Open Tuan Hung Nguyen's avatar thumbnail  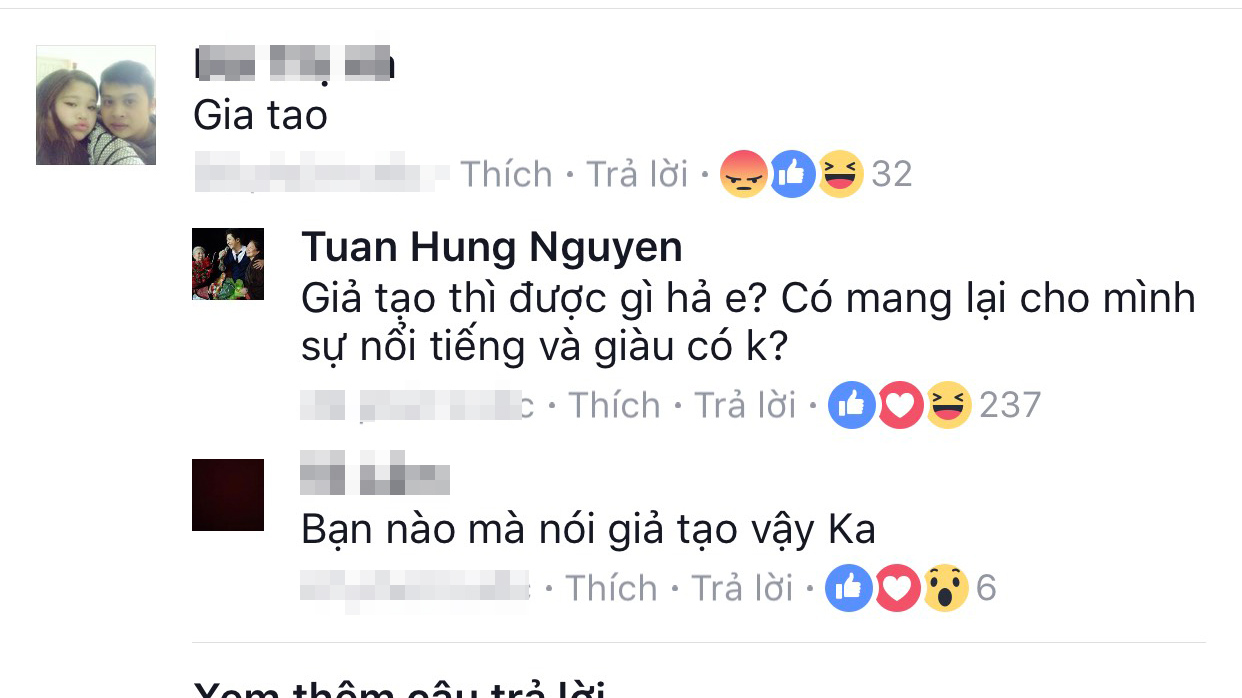tap(228, 264)
